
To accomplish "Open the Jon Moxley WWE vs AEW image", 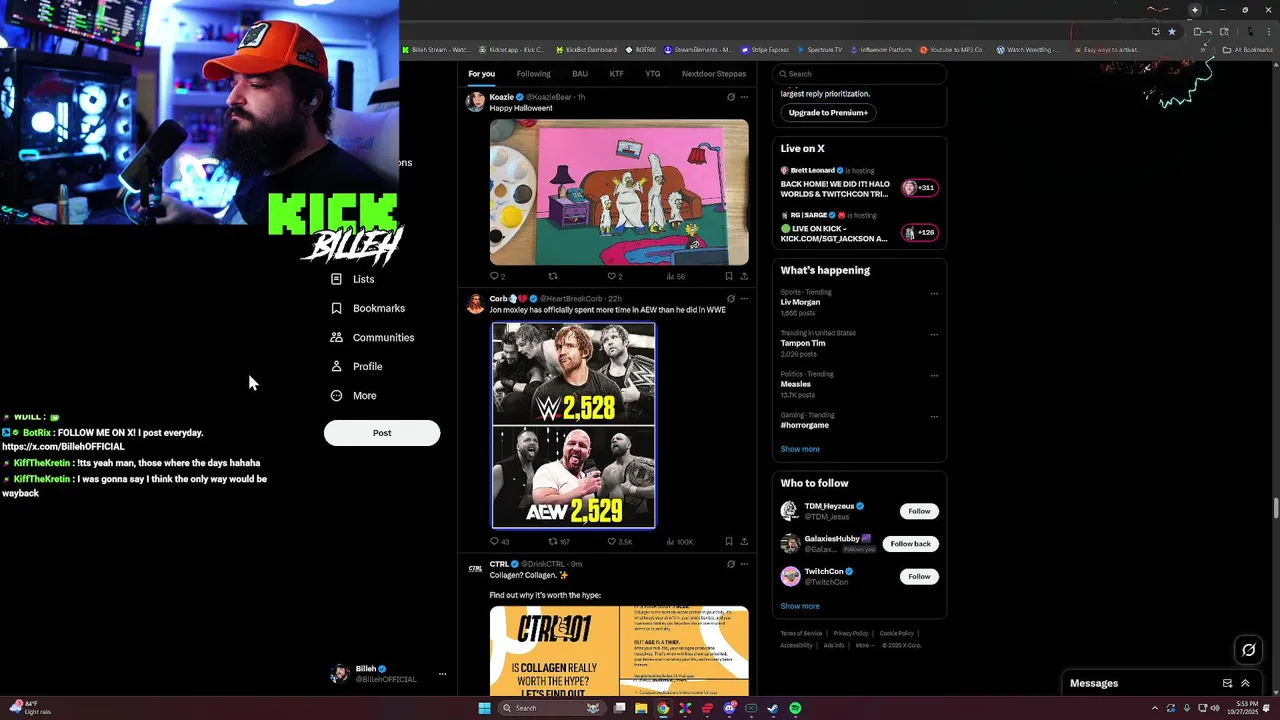I will coord(573,425).
